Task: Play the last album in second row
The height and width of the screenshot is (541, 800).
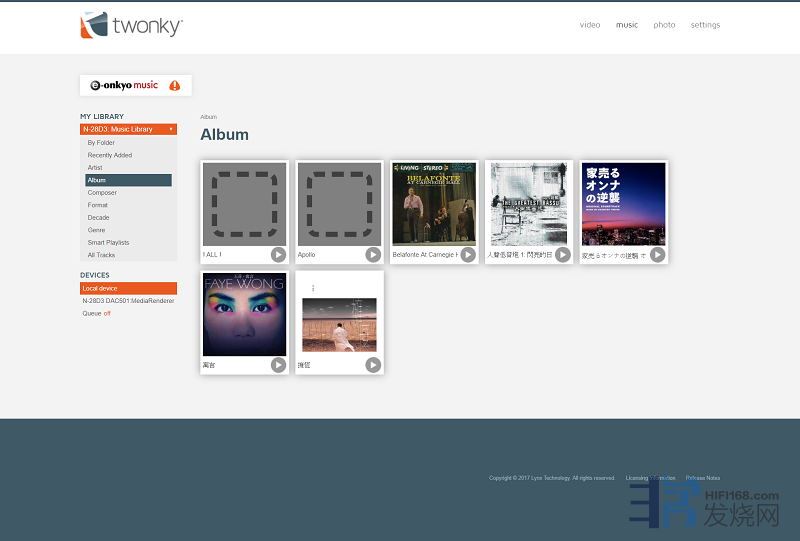Action: [373, 365]
